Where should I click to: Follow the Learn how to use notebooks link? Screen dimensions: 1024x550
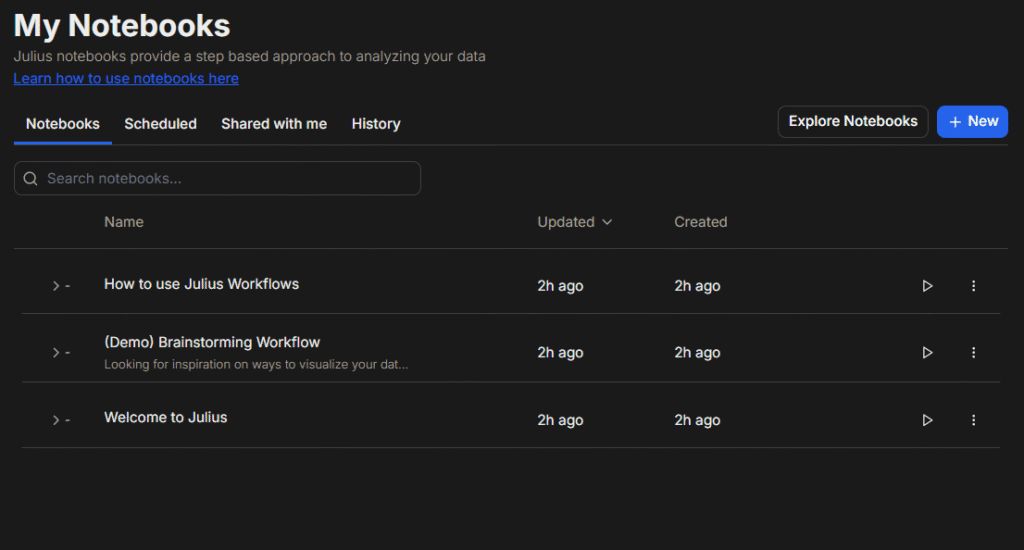(x=126, y=78)
